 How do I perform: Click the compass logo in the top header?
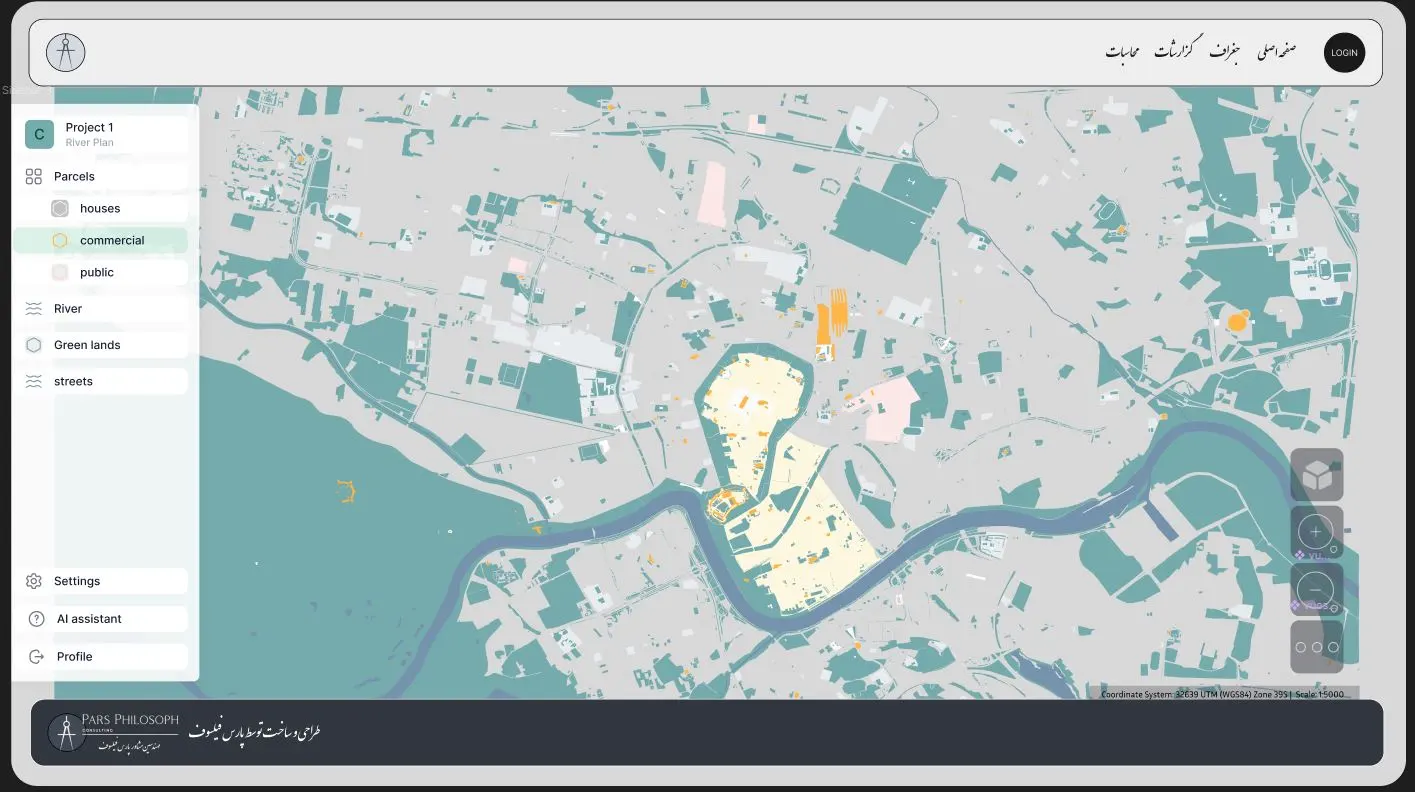pos(66,53)
